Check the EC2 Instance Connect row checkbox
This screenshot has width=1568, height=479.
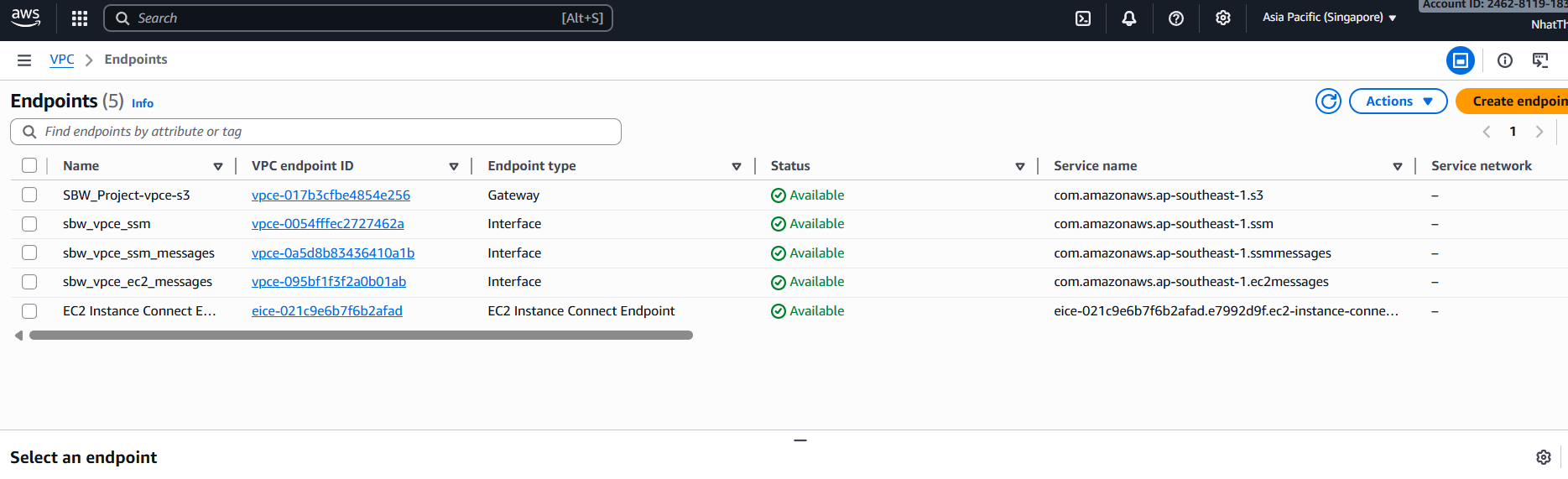tap(29, 311)
